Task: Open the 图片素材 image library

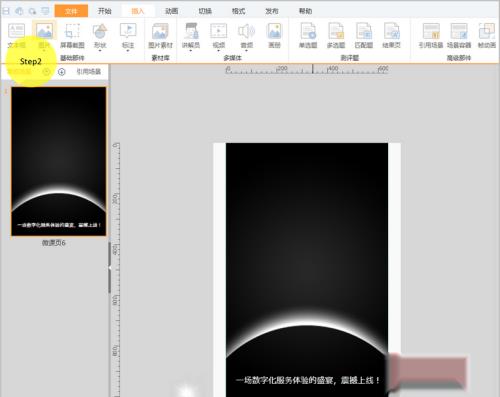Action: click(x=160, y=35)
